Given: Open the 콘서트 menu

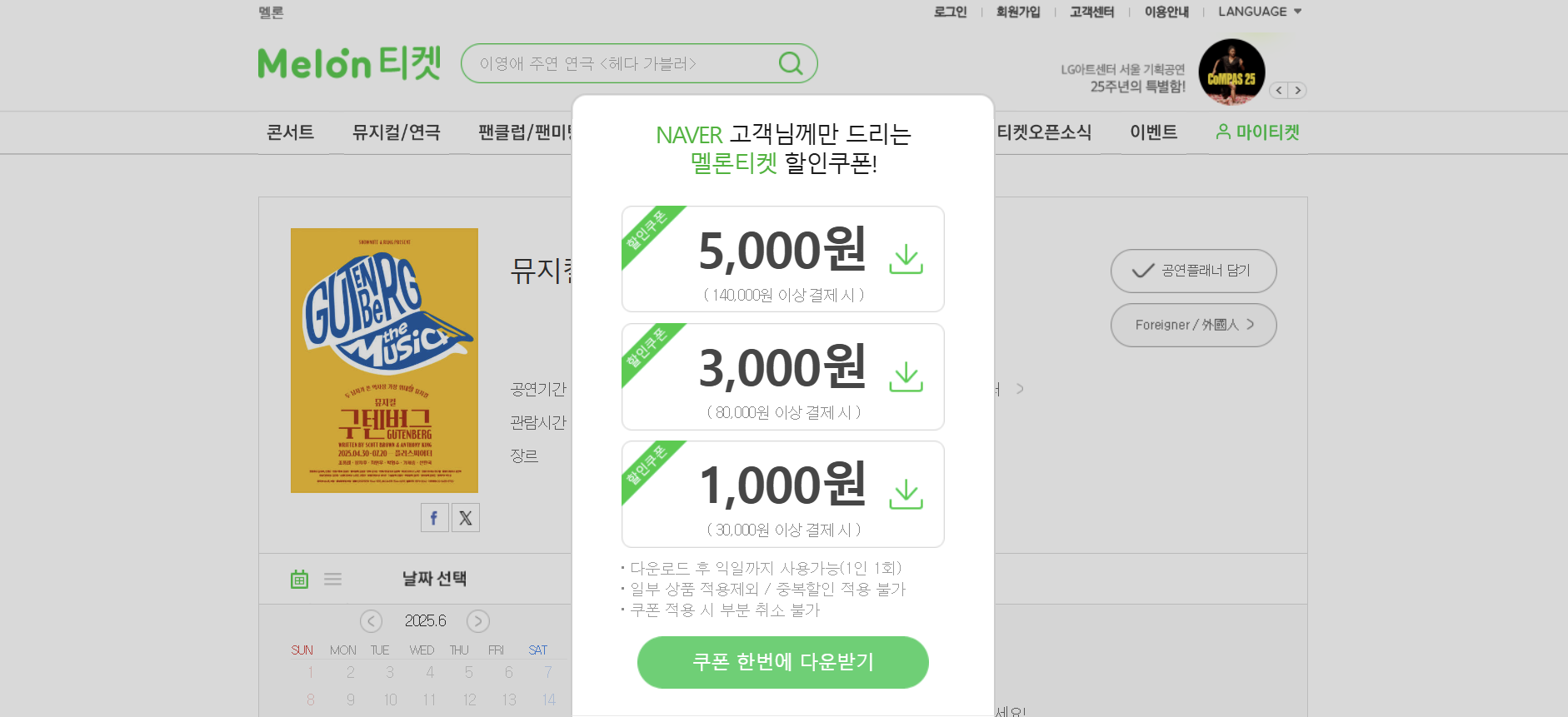Looking at the screenshot, I should click(x=290, y=132).
